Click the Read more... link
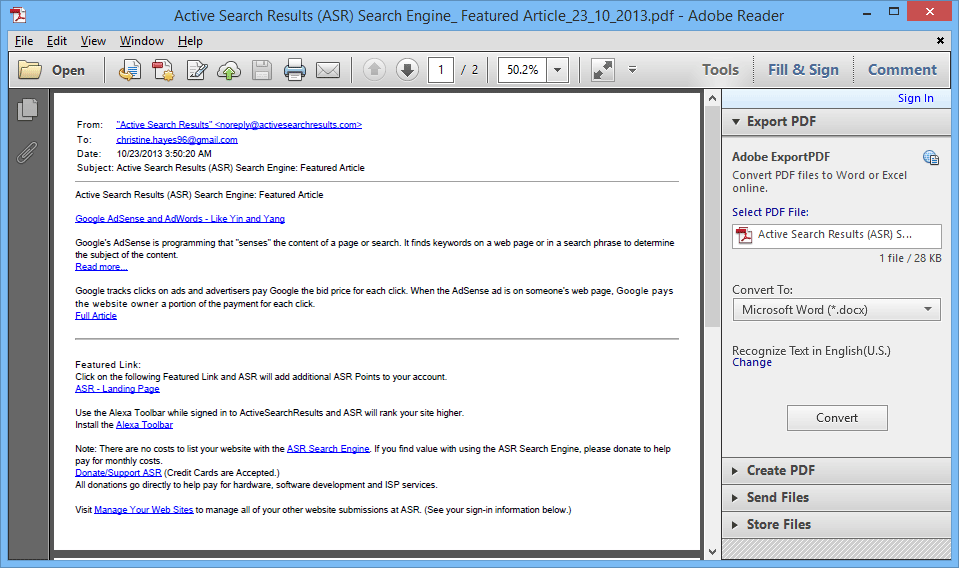This screenshot has height=568, width=959. [x=102, y=267]
